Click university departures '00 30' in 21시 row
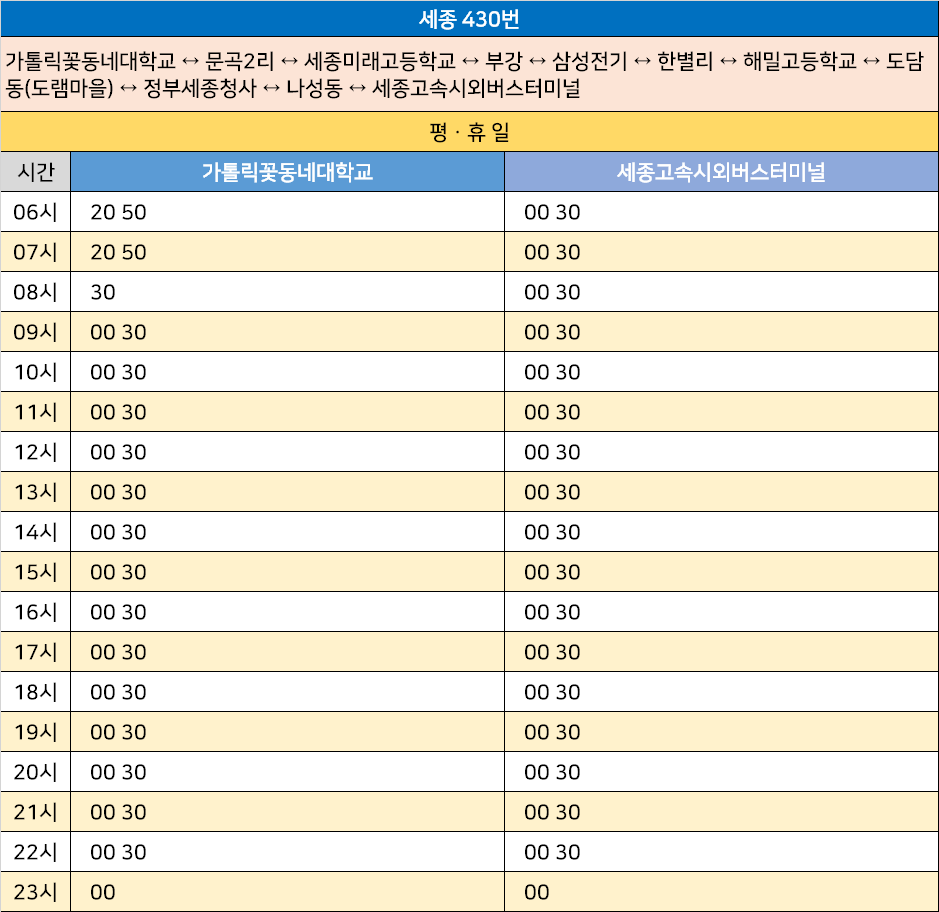 [x=118, y=813]
